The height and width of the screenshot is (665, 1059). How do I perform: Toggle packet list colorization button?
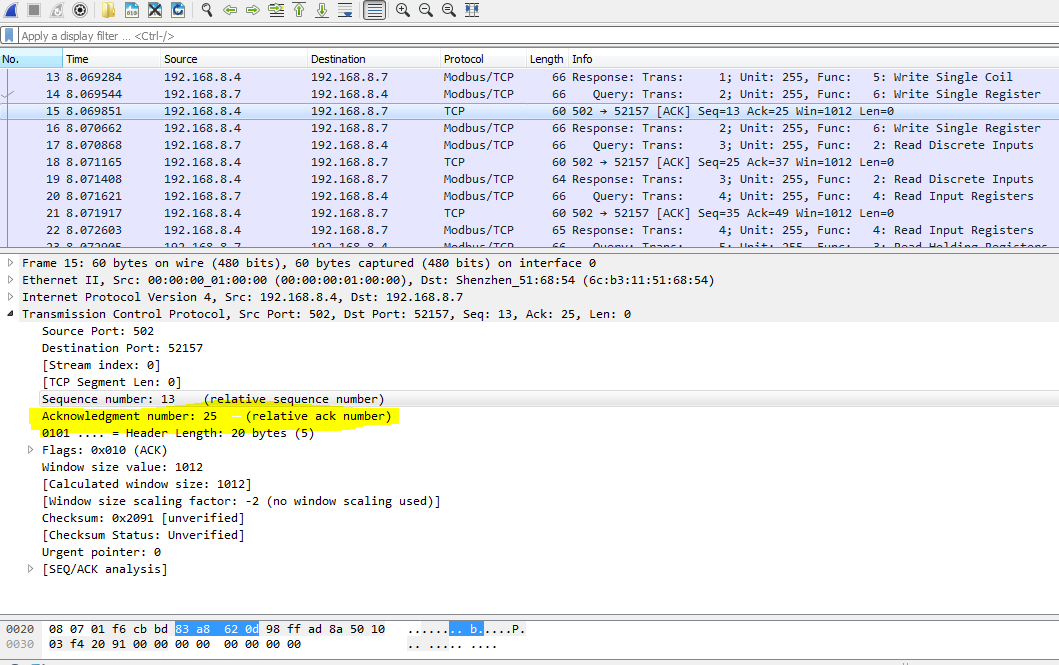[x=374, y=9]
